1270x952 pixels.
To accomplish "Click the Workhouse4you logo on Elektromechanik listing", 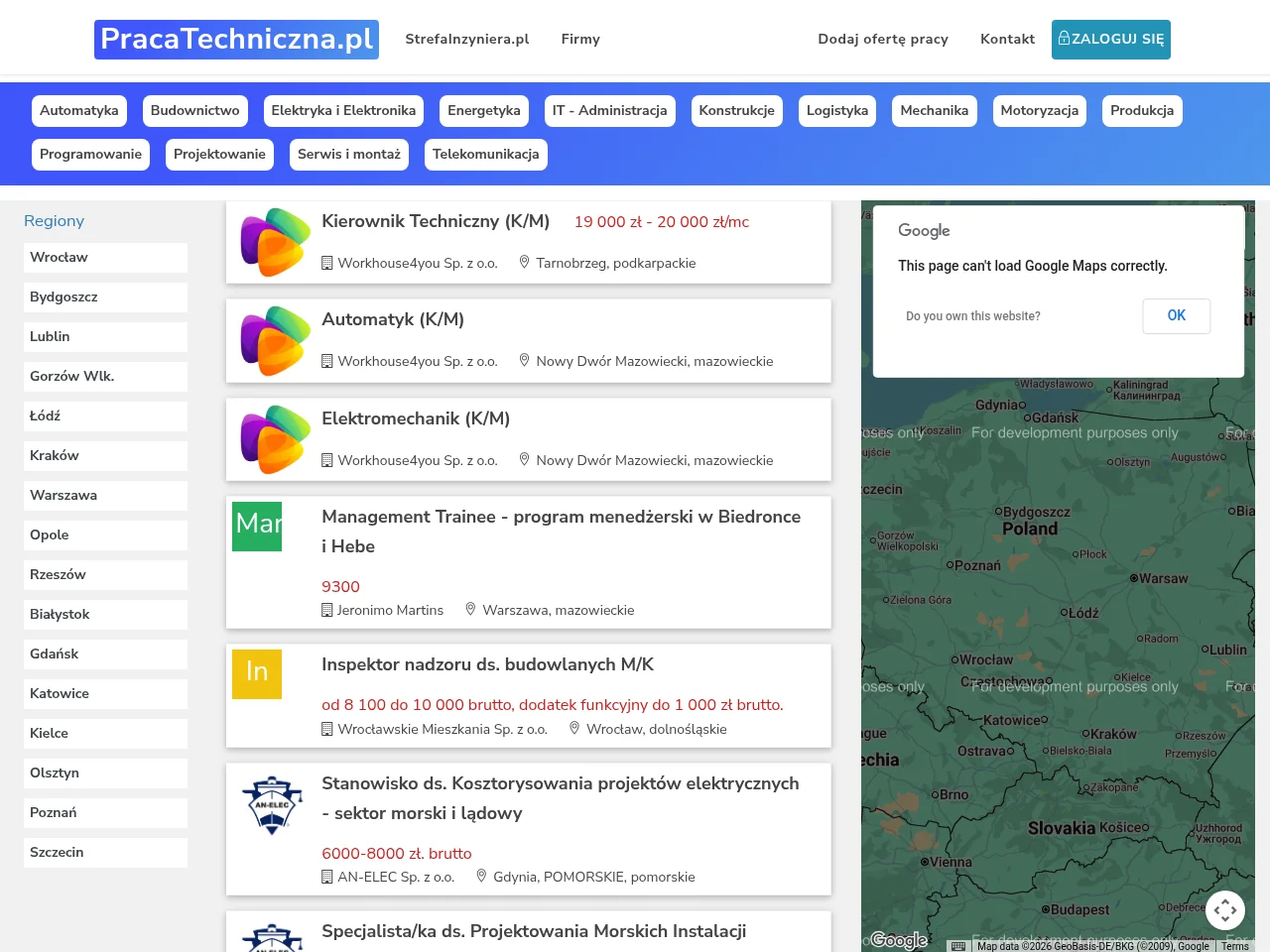I will point(276,439).
